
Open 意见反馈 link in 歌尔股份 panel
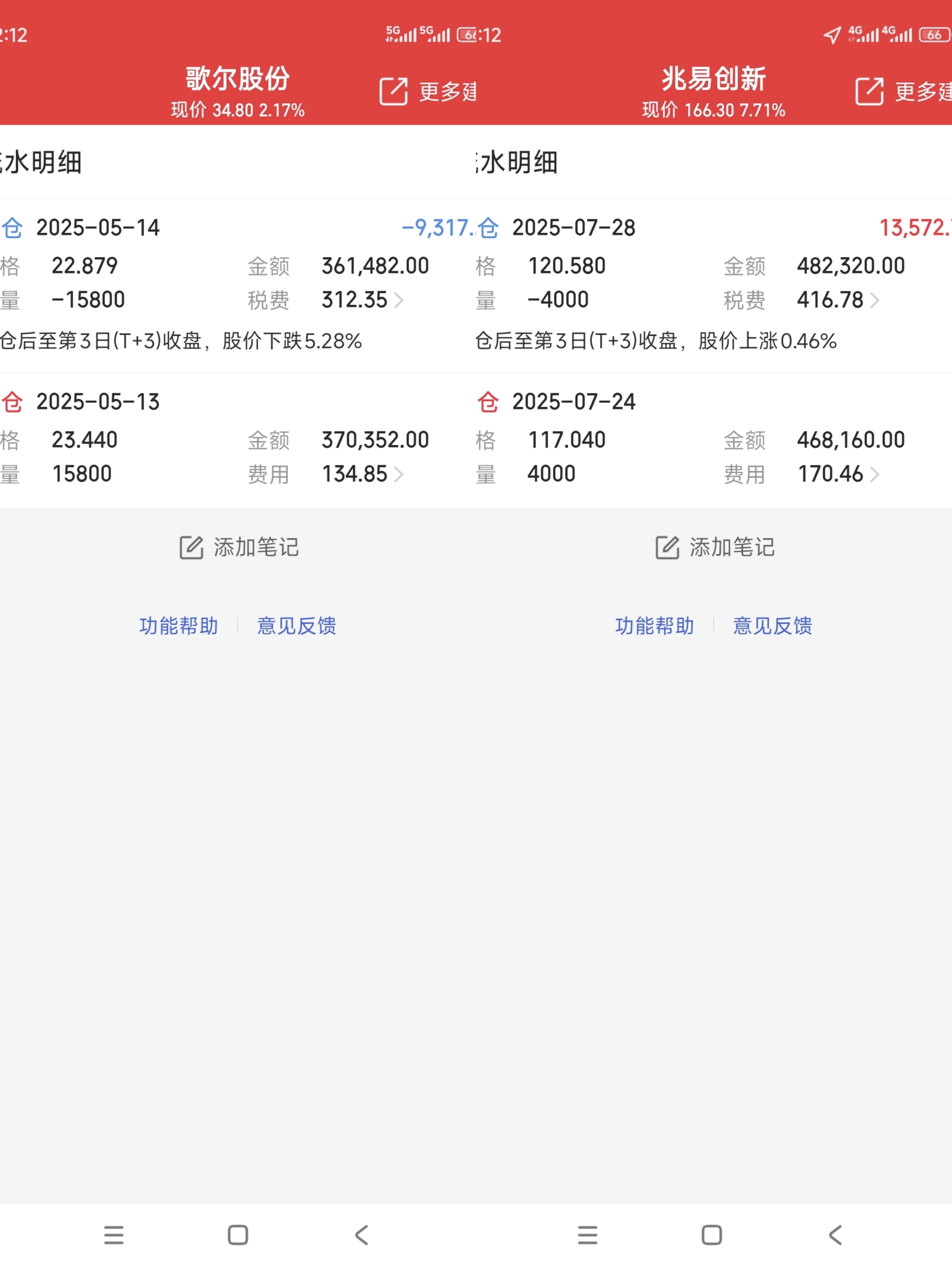click(297, 626)
